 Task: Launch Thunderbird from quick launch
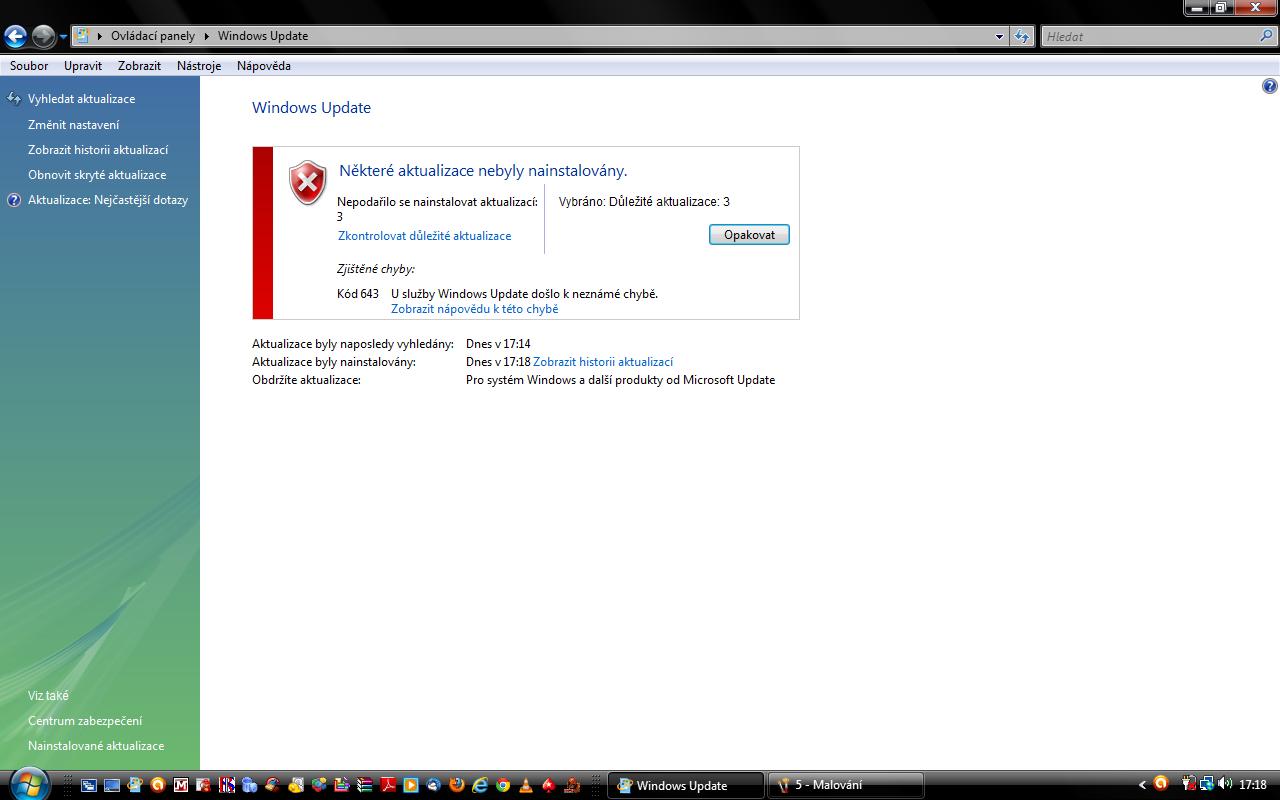point(433,786)
